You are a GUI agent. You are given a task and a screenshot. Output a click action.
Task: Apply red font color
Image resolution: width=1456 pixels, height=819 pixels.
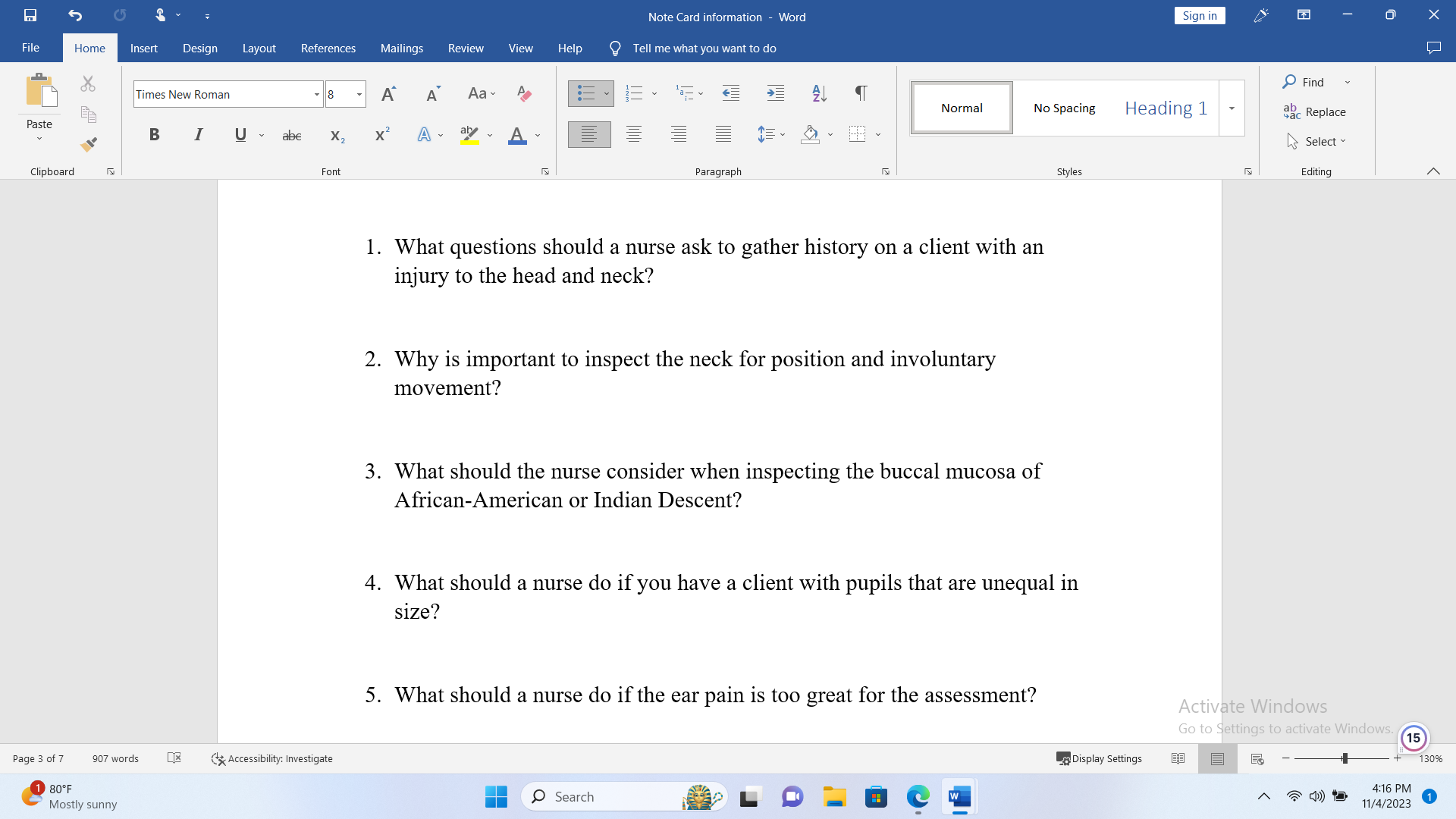click(517, 135)
